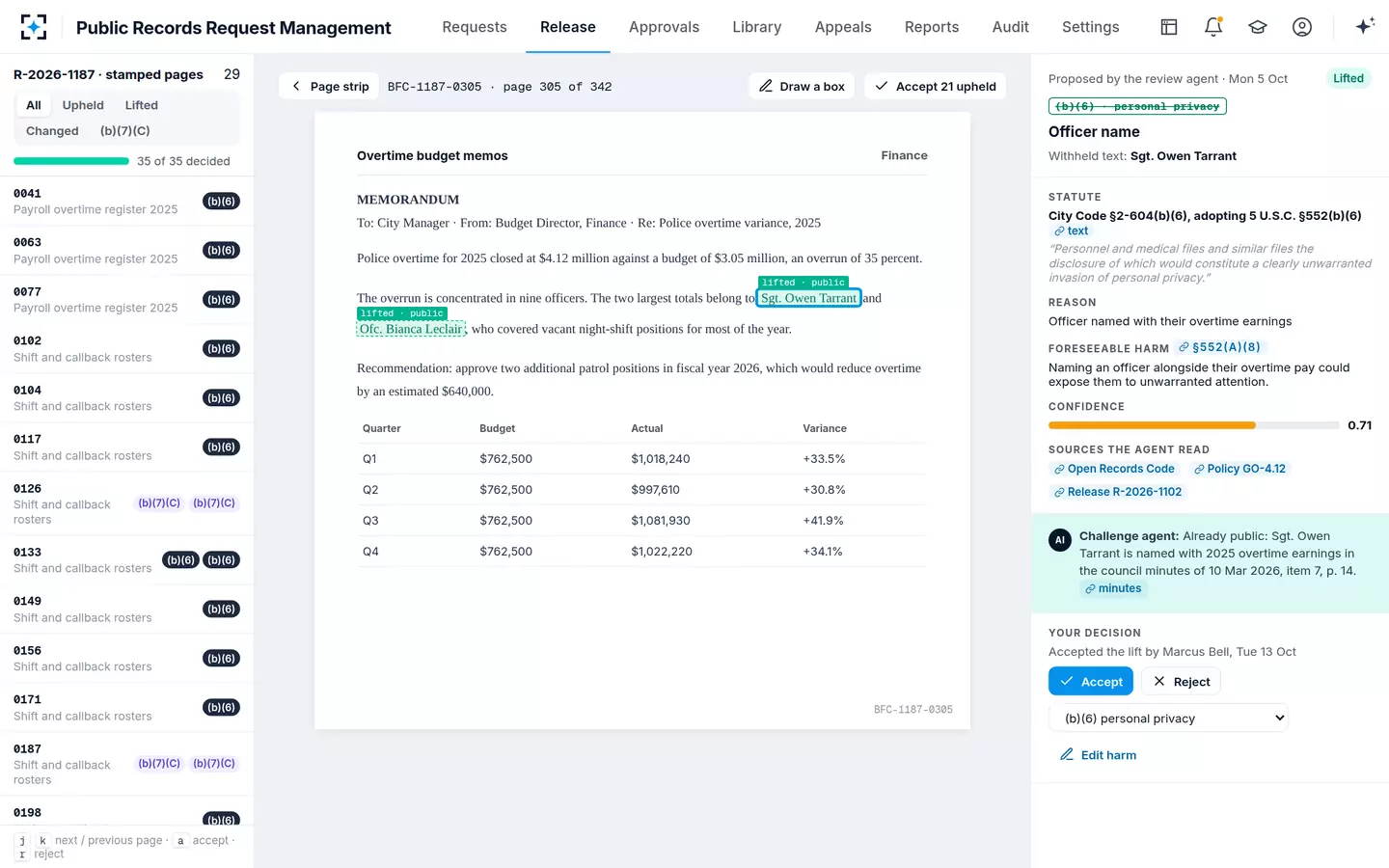Screen dimensions: 1389x868
Task: Open the training cap icon
Action: point(1258,27)
